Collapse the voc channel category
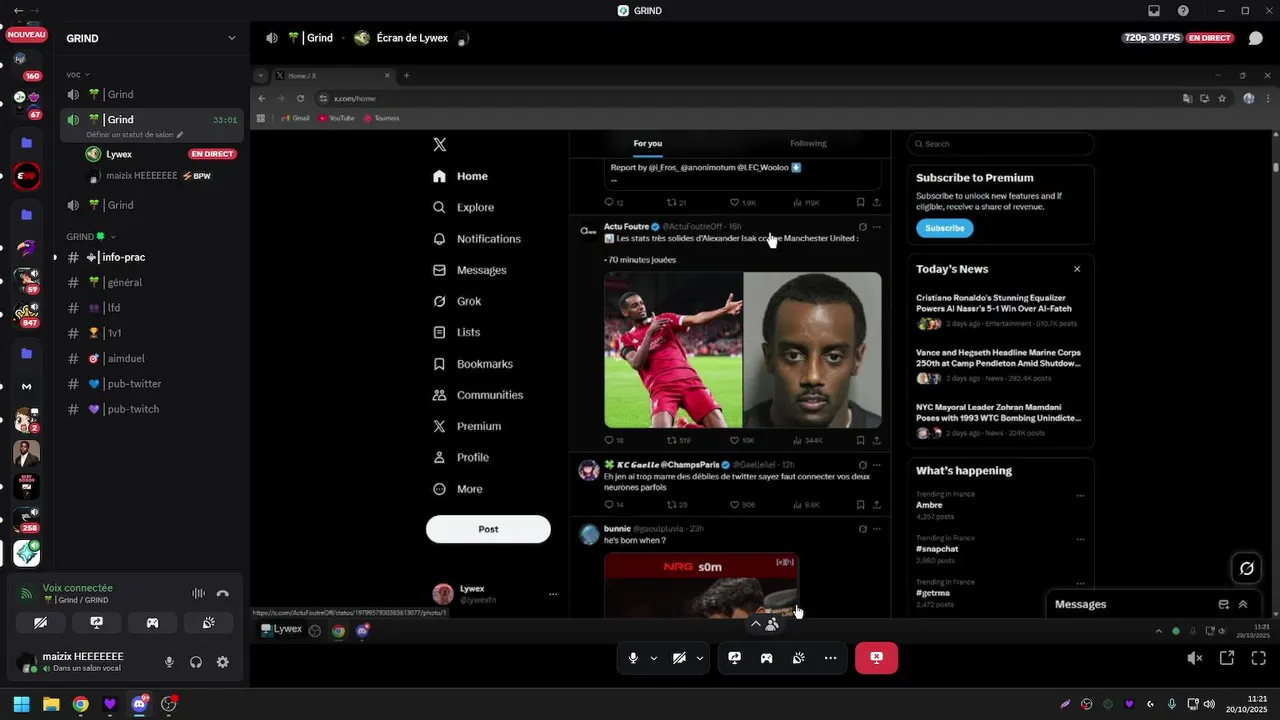Viewport: 1280px width, 720px height. [x=78, y=74]
